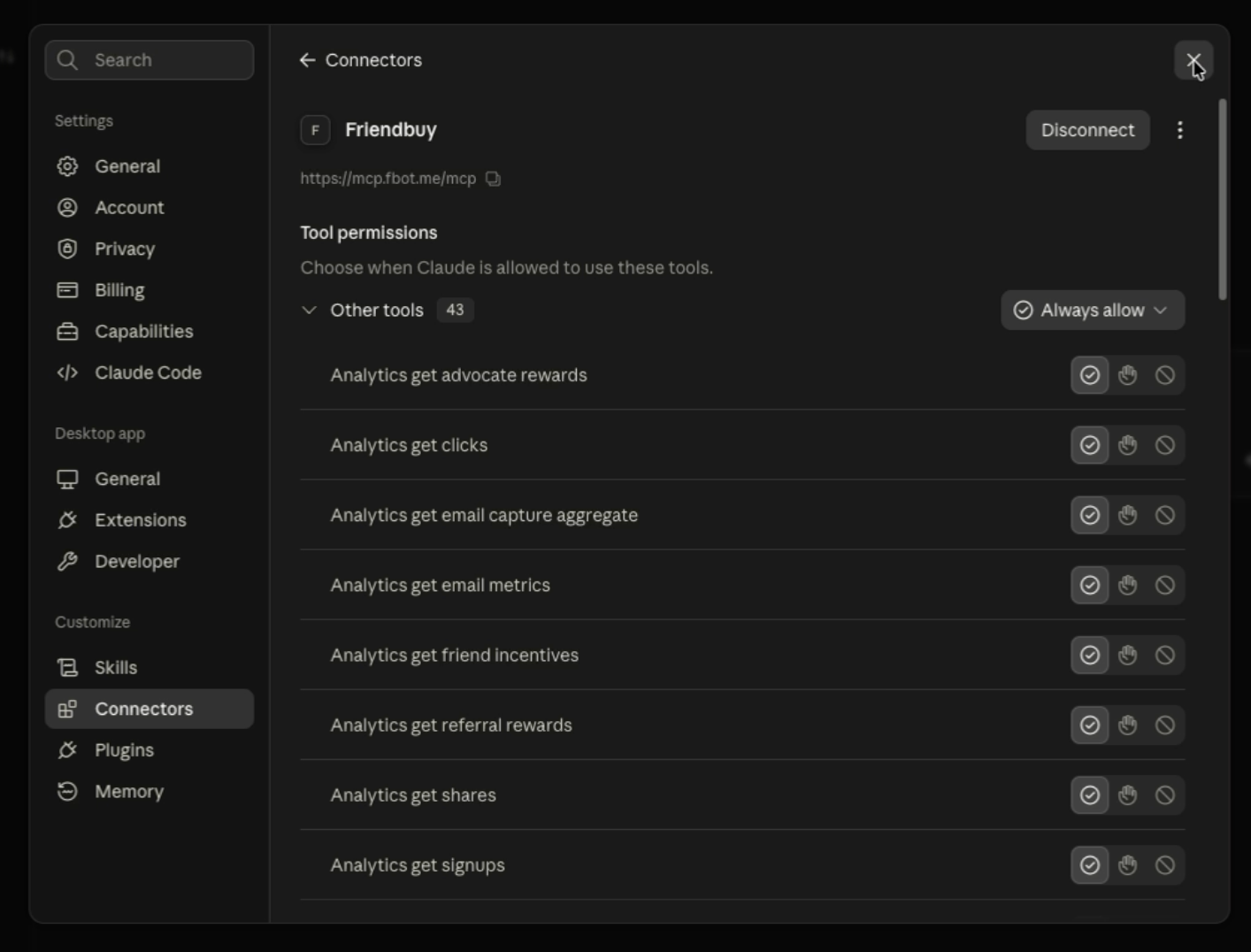
Task: Copy the Friendbuy MCP URL
Action: (493, 179)
